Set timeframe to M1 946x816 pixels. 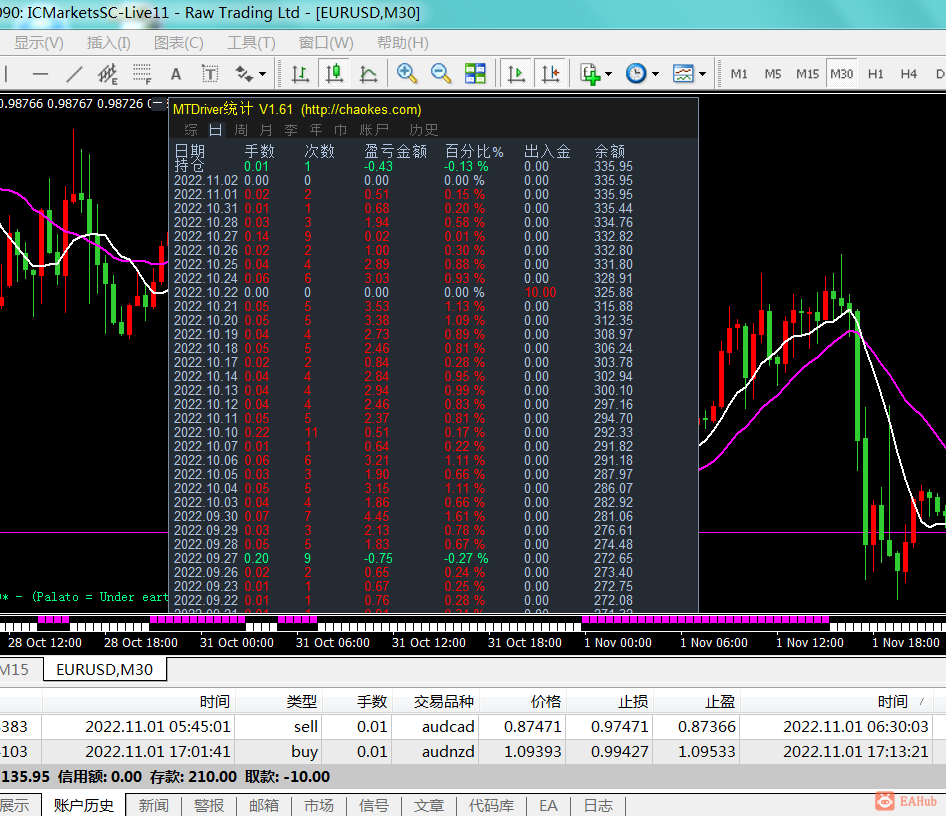pyautogui.click(x=739, y=74)
